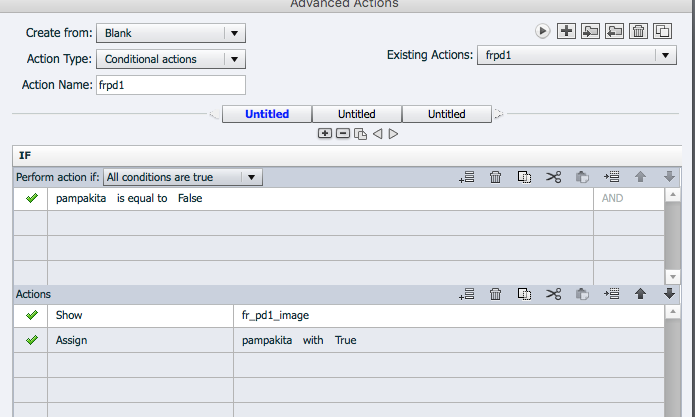This screenshot has width=695, height=417.
Task: Click the import action icon
Action: (590, 32)
